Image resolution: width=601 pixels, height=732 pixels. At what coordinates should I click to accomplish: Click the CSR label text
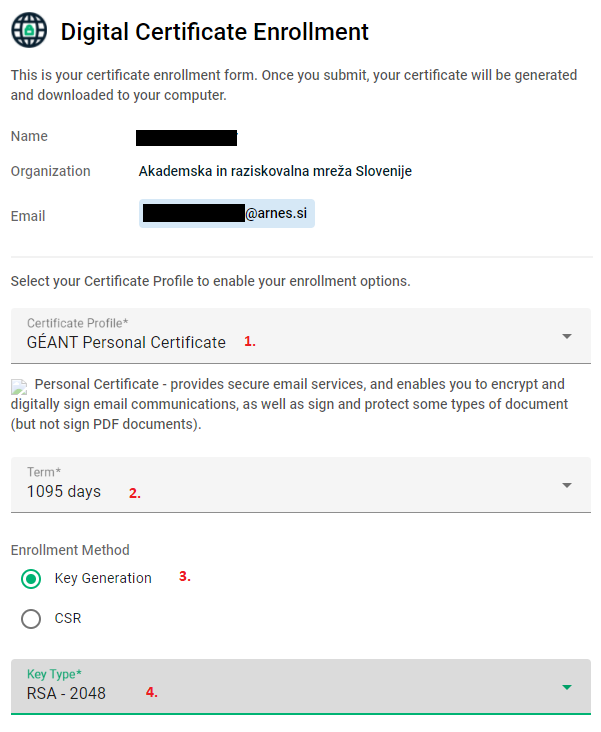(68, 619)
